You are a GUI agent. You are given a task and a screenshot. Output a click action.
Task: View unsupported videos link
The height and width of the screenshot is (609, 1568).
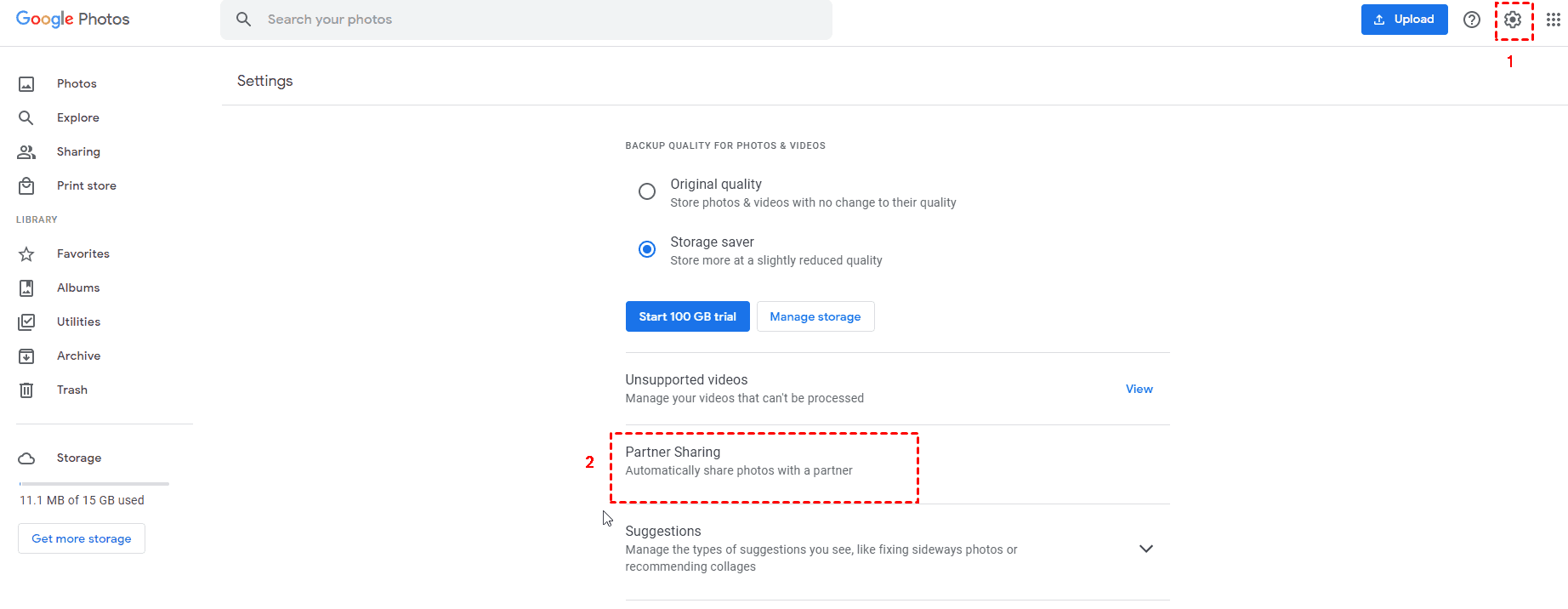point(1139,389)
